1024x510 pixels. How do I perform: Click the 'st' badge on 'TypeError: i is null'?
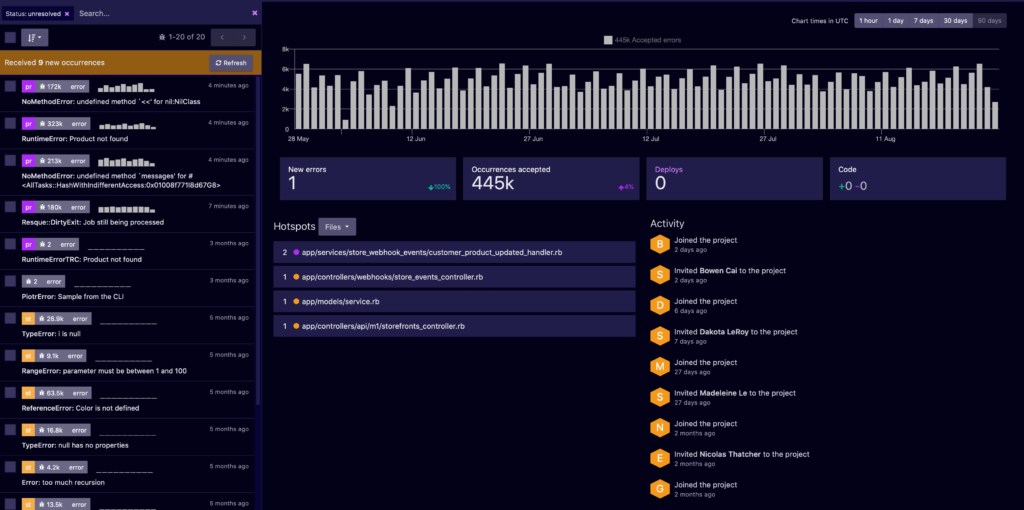pyautogui.click(x=28, y=319)
